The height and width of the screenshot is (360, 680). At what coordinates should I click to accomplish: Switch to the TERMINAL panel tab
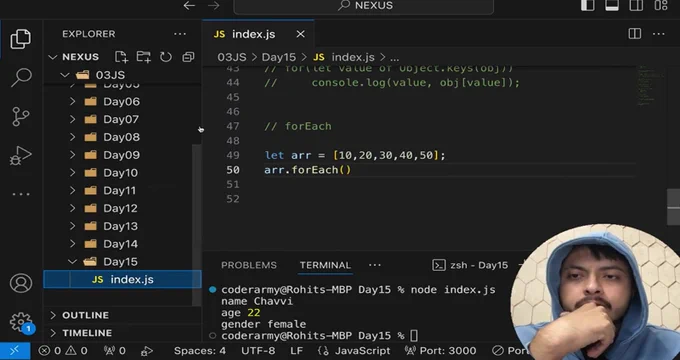325,265
